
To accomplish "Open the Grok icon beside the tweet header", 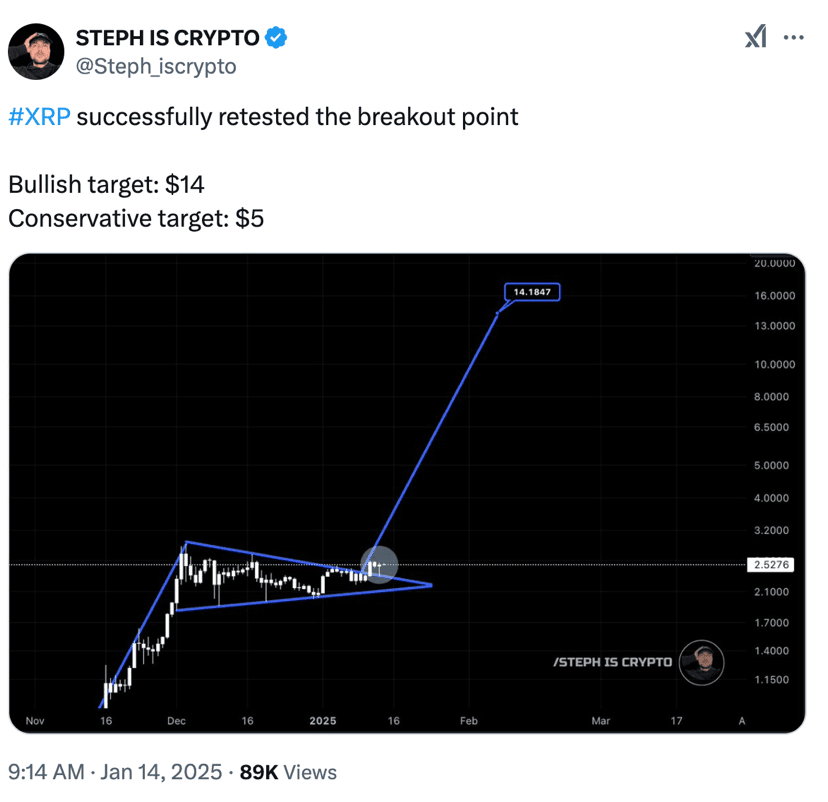I will [x=756, y=38].
